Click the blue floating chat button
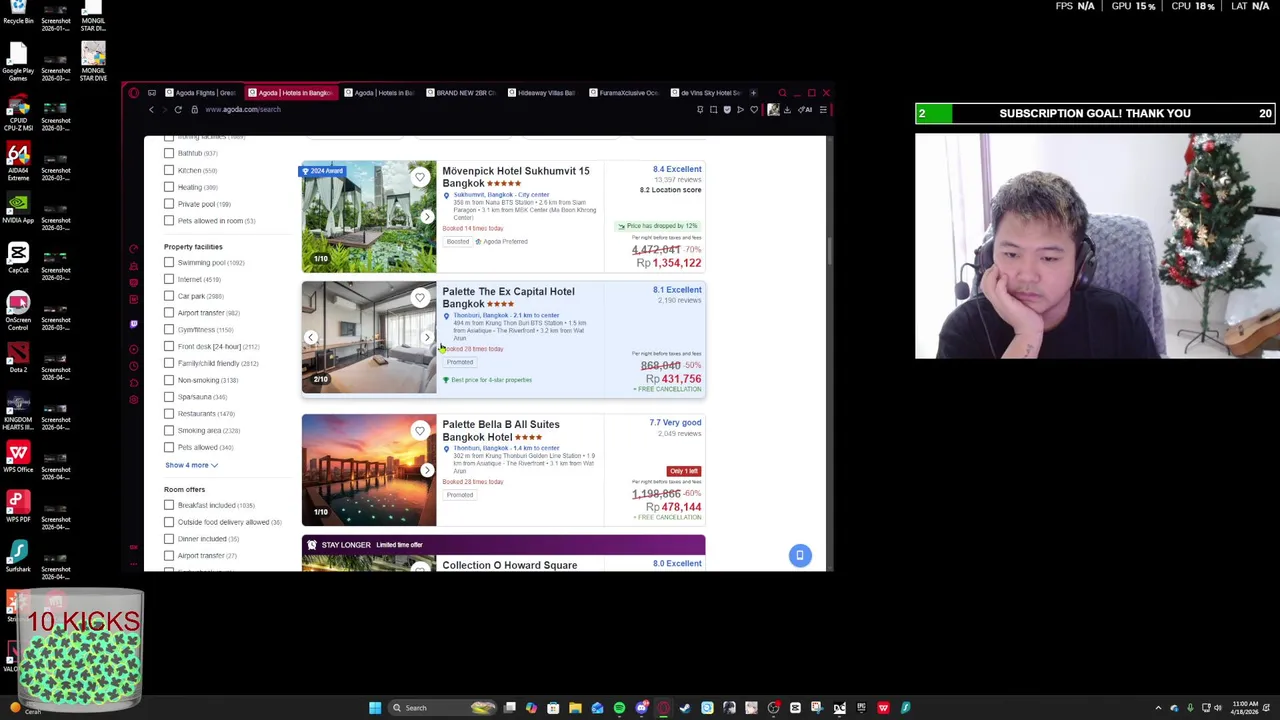The width and height of the screenshot is (1280, 720). click(800, 555)
